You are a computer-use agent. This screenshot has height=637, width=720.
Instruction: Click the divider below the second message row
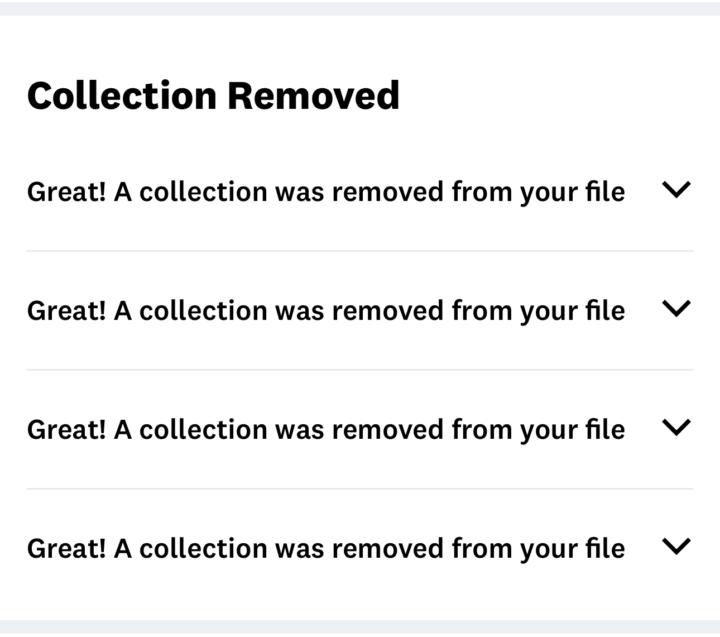[360, 370]
